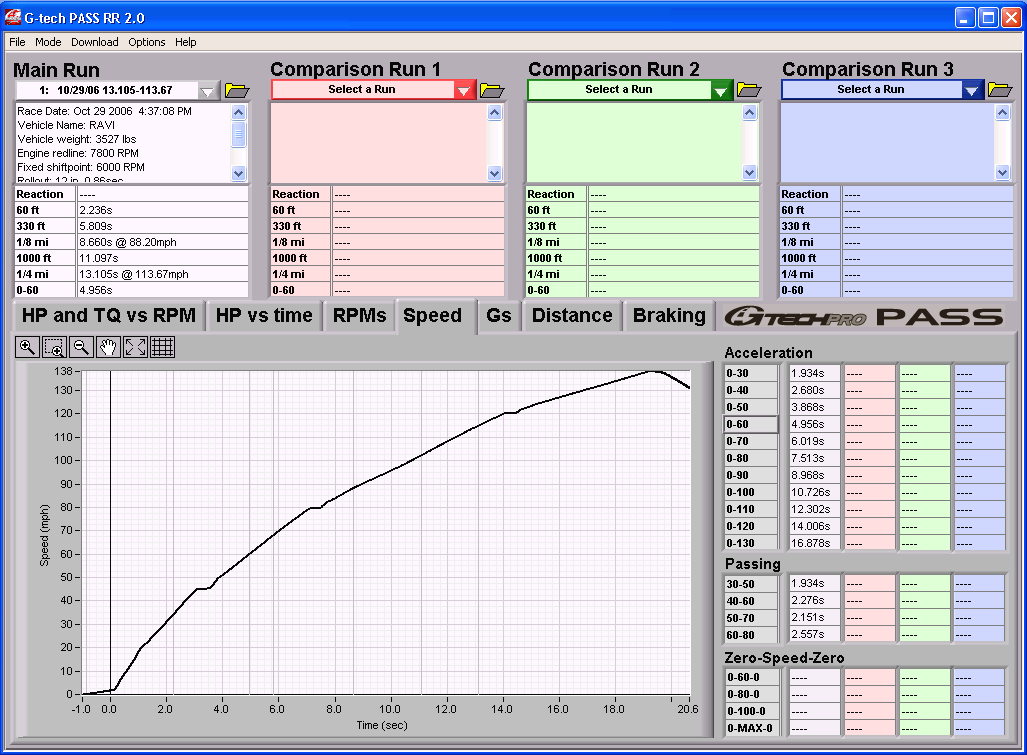Viewport: 1027px width, 755px height.
Task: Click the 0-60 acceleration row button
Action: 751,424
